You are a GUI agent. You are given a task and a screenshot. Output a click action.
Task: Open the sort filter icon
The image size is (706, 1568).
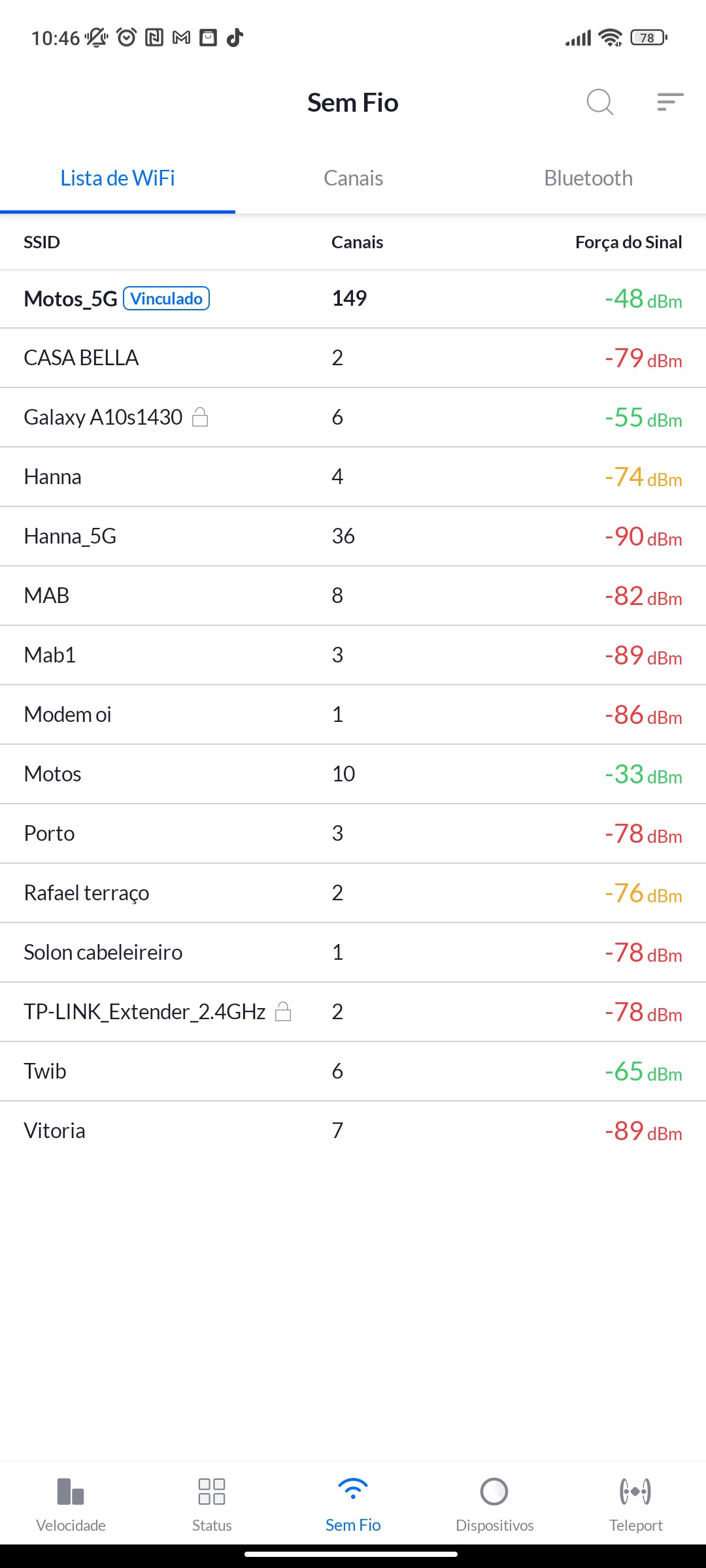pyautogui.click(x=670, y=102)
